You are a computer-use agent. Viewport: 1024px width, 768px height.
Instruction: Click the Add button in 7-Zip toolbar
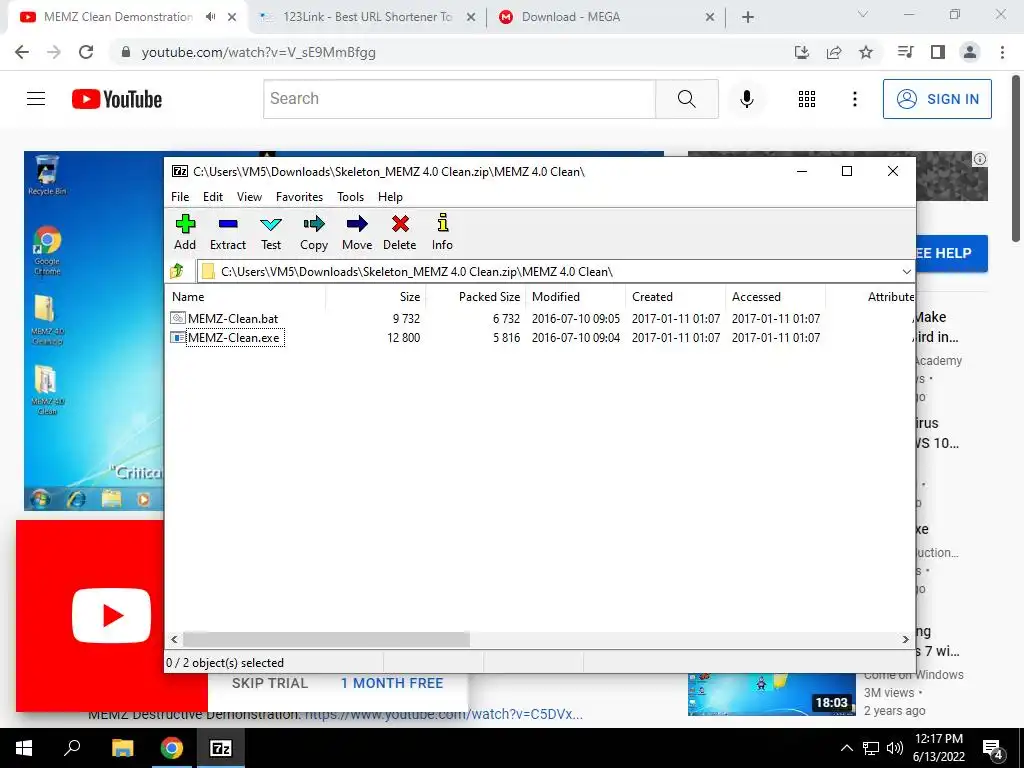tap(185, 232)
